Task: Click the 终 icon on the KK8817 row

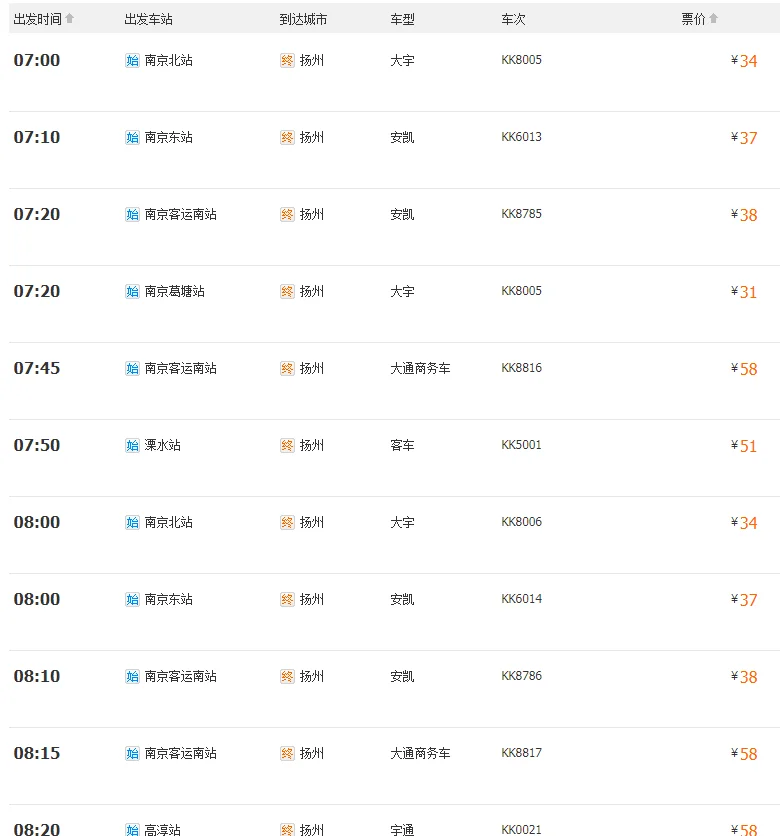Action: coord(287,753)
